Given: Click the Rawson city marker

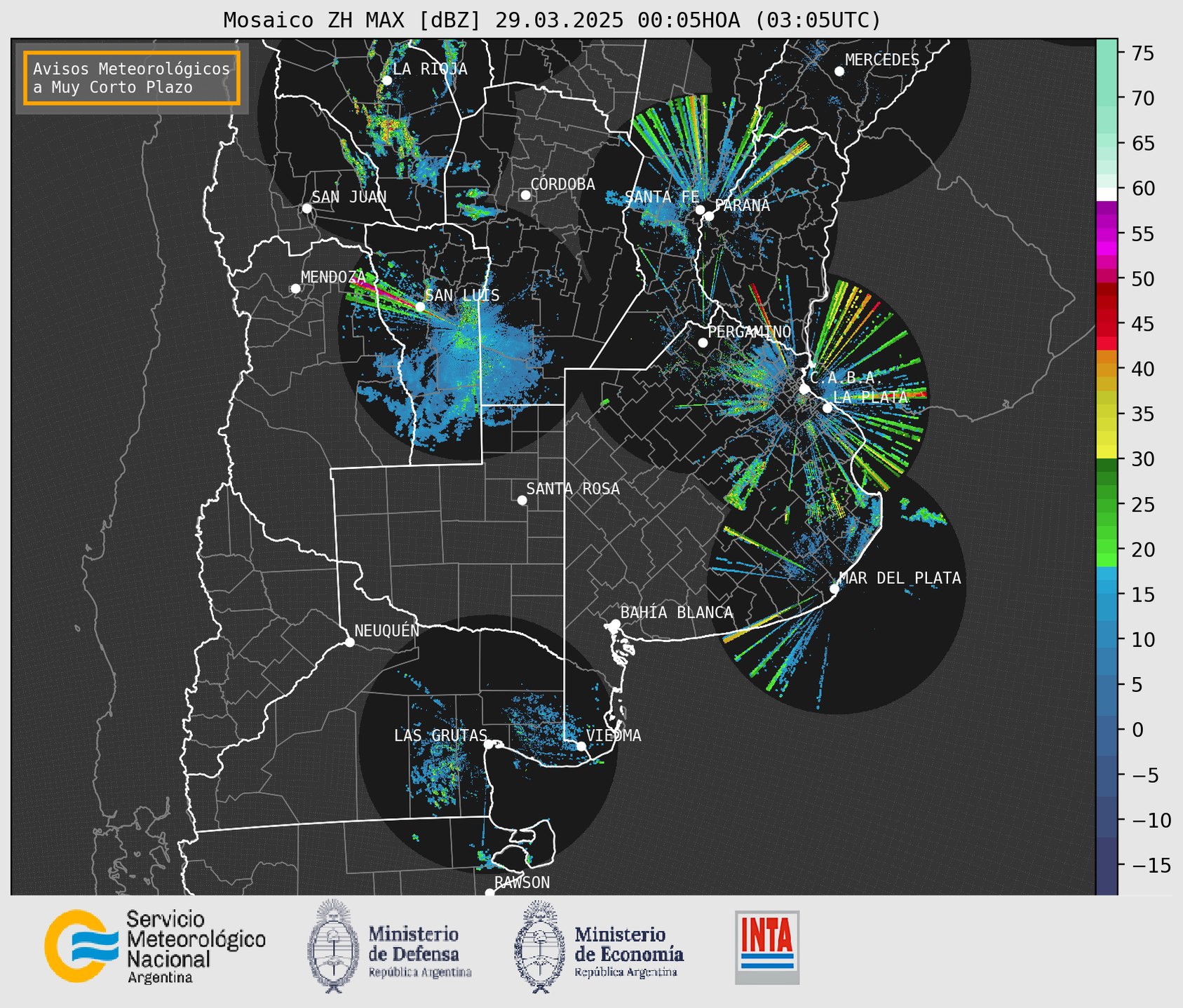Looking at the screenshot, I should pos(489,892).
